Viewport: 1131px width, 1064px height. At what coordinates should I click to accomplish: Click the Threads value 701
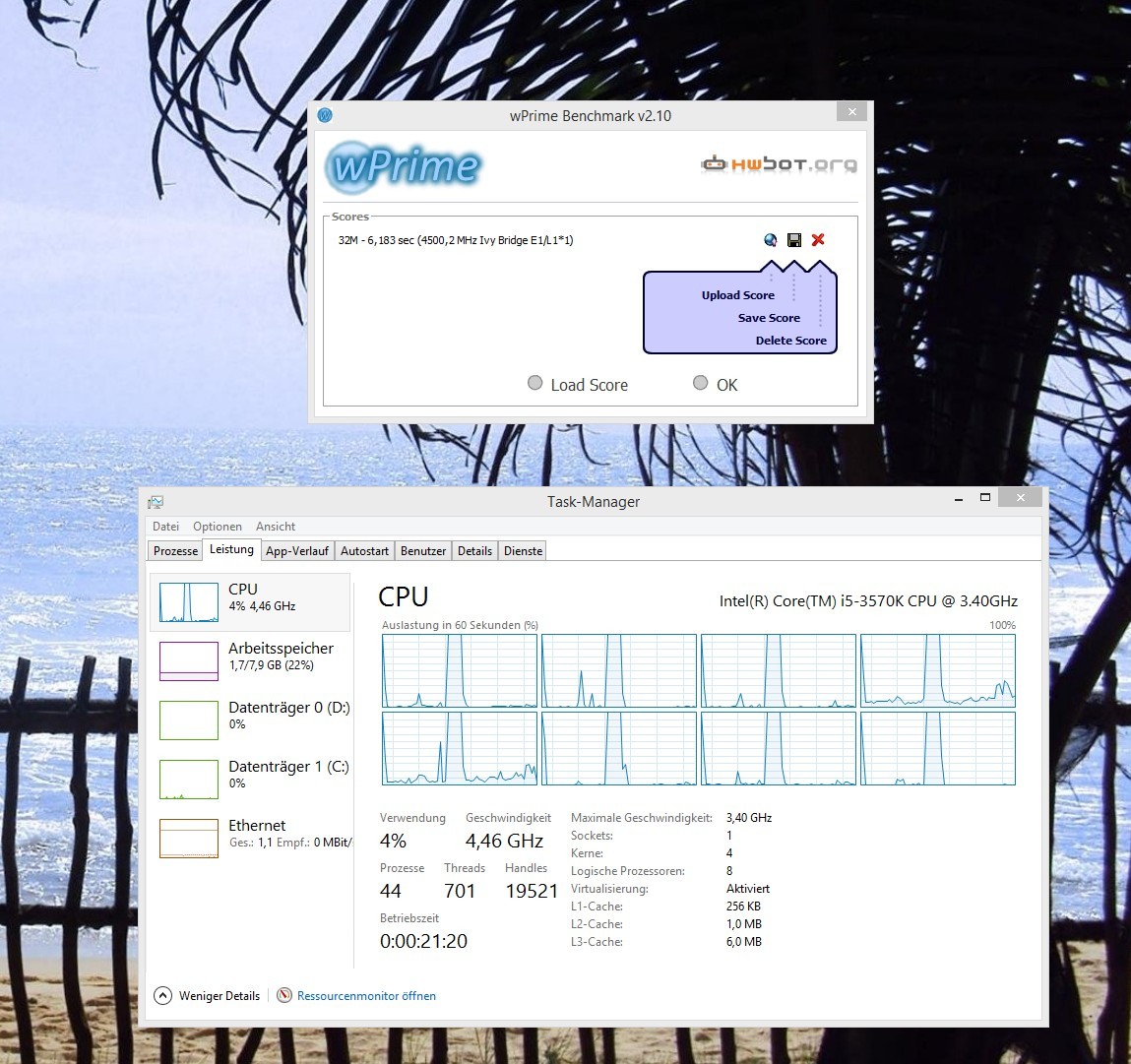tap(460, 892)
